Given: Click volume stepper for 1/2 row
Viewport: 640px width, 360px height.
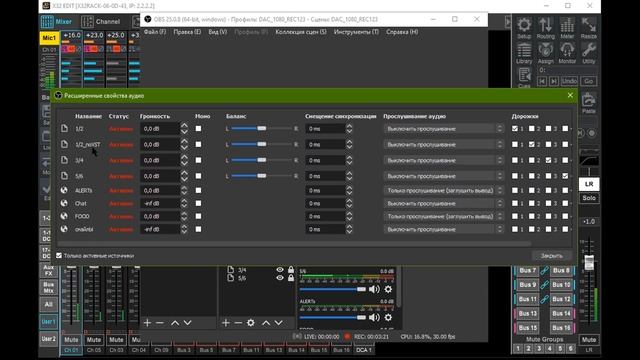Looking at the screenshot, I should coord(184,129).
